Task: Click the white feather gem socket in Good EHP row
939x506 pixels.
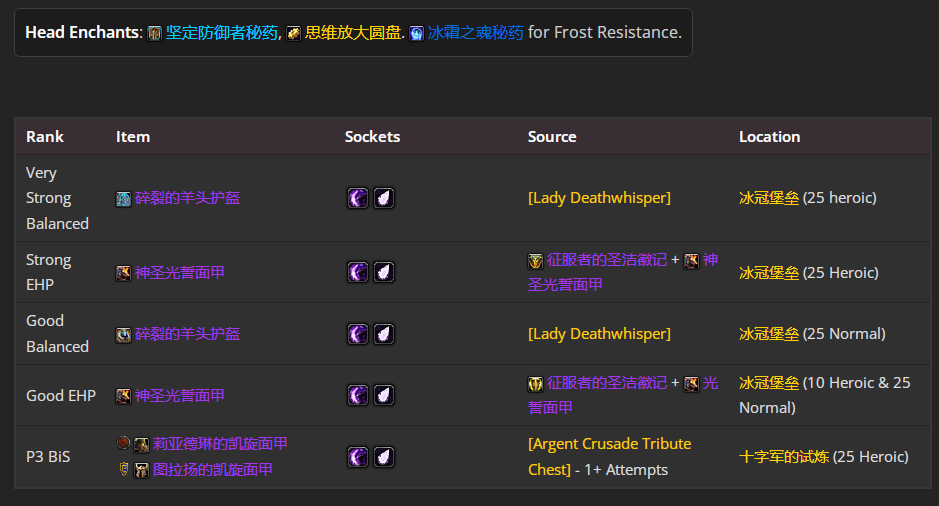Action: (x=384, y=396)
